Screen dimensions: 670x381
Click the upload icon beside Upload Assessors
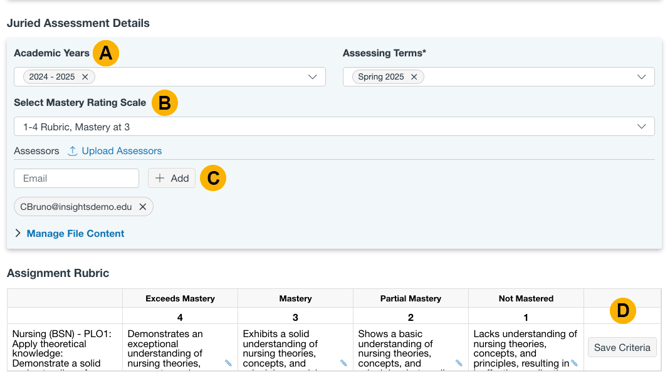(73, 151)
